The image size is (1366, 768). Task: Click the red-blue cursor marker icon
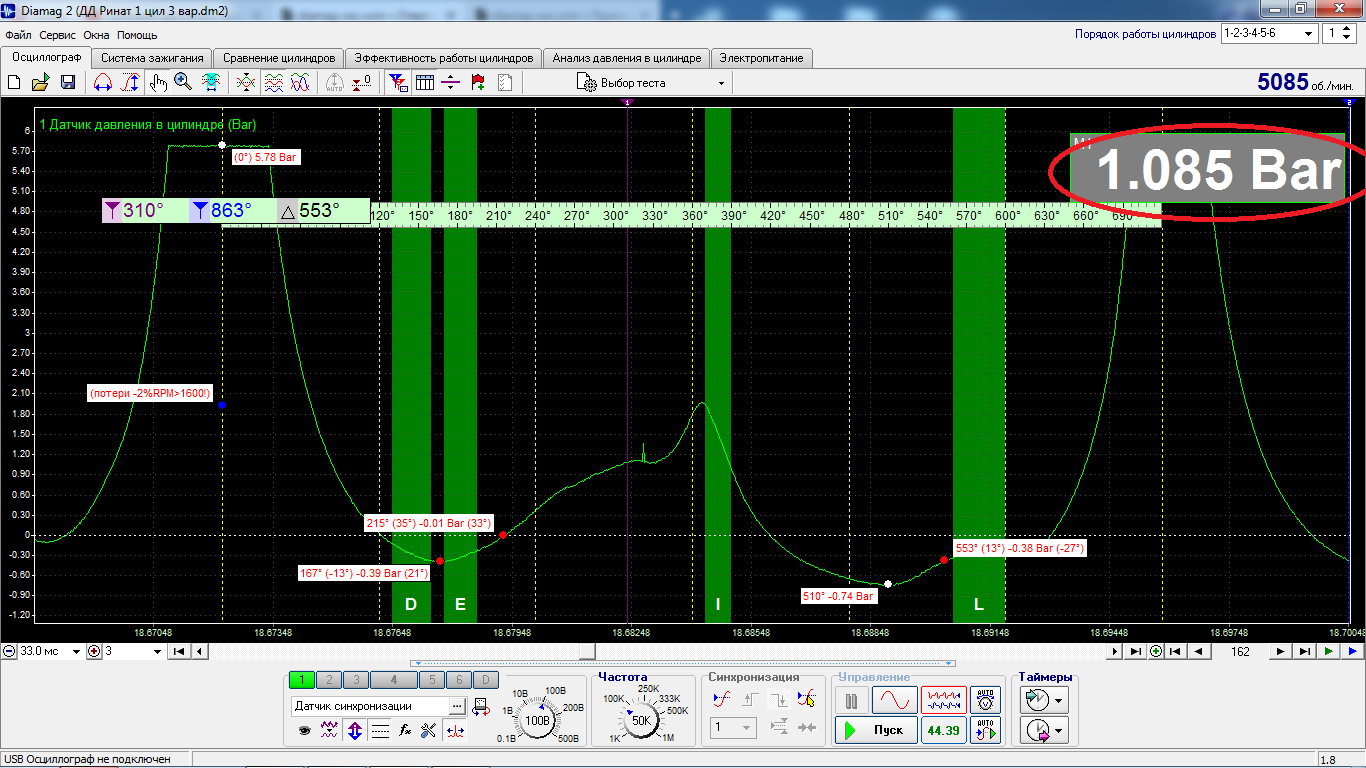[x=455, y=731]
